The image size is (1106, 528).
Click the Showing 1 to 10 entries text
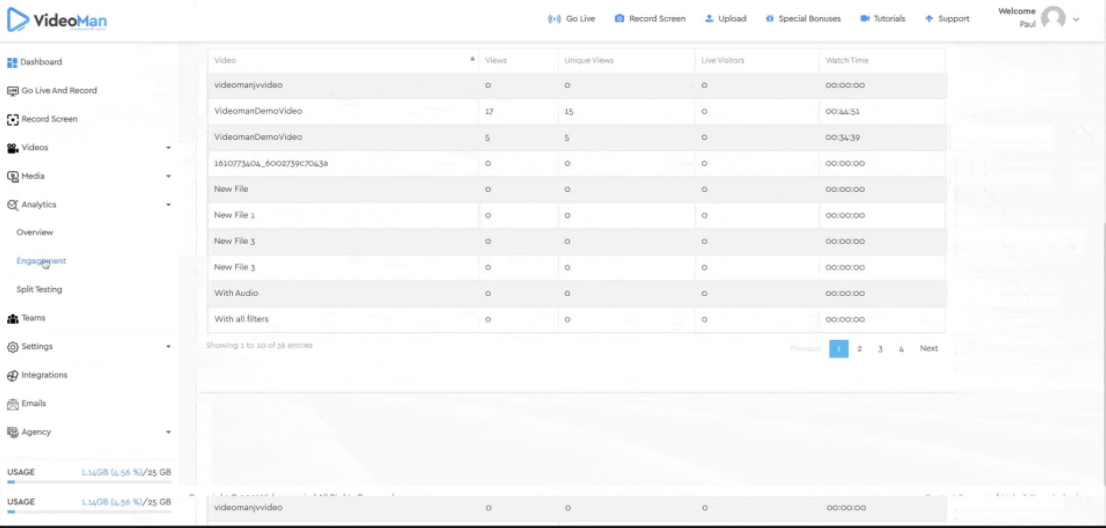[260, 345]
